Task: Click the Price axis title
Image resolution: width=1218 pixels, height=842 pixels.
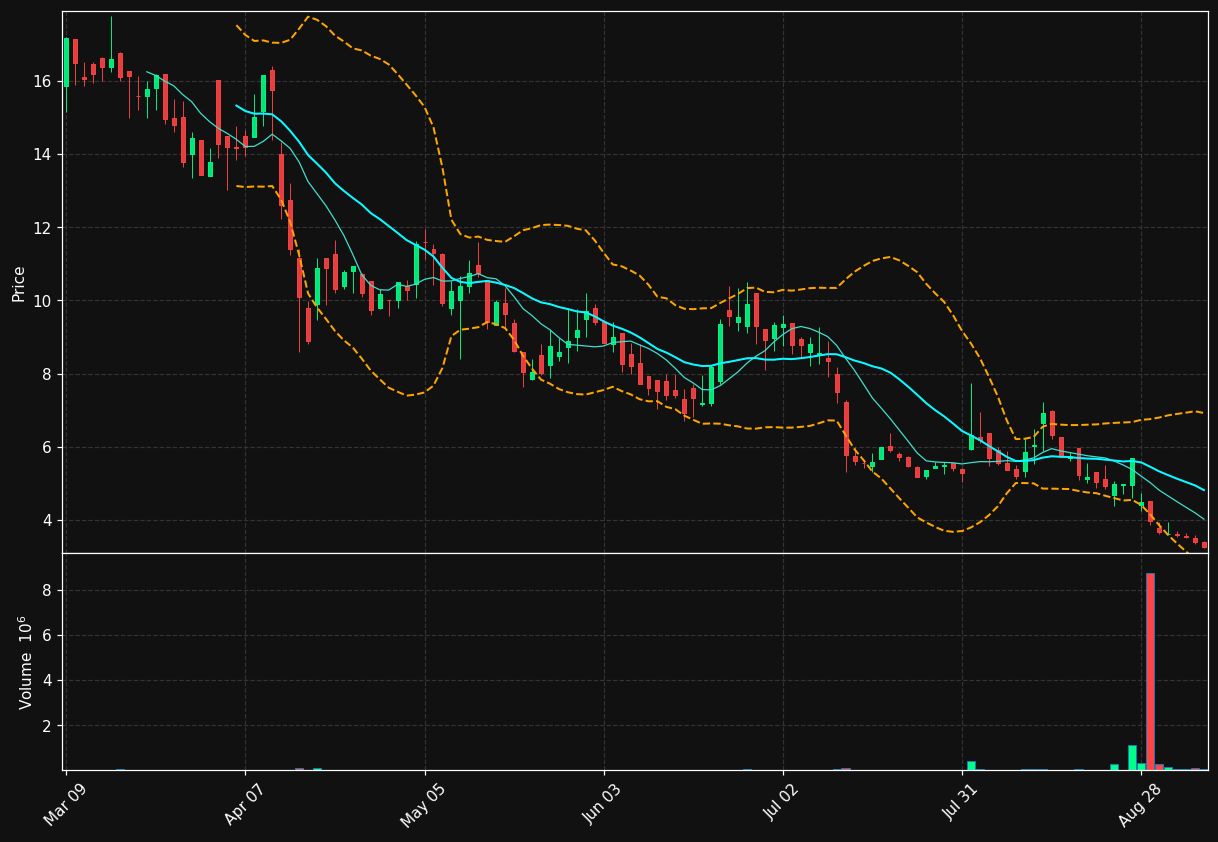Action: (19, 283)
